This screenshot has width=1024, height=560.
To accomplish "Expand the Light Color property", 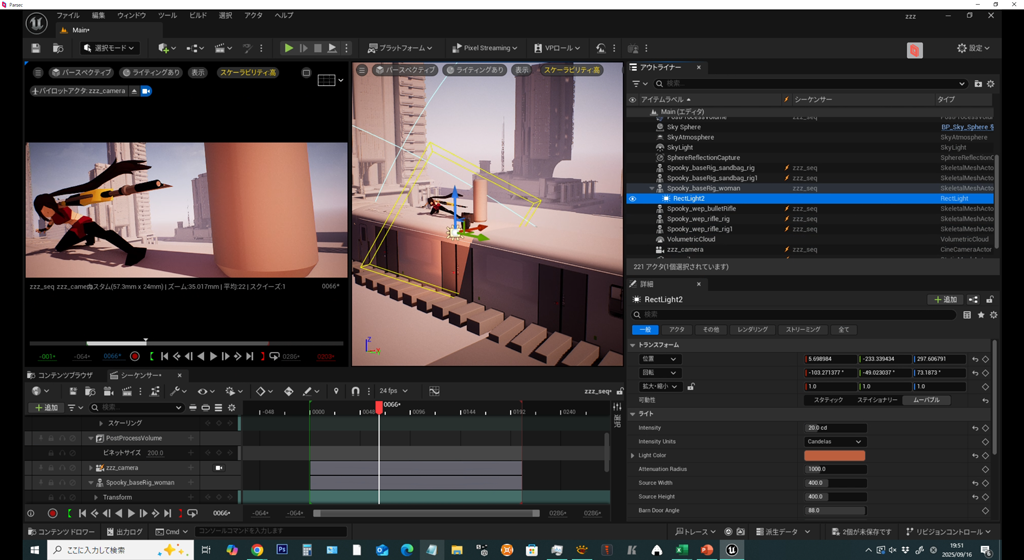I will pyautogui.click(x=632, y=455).
